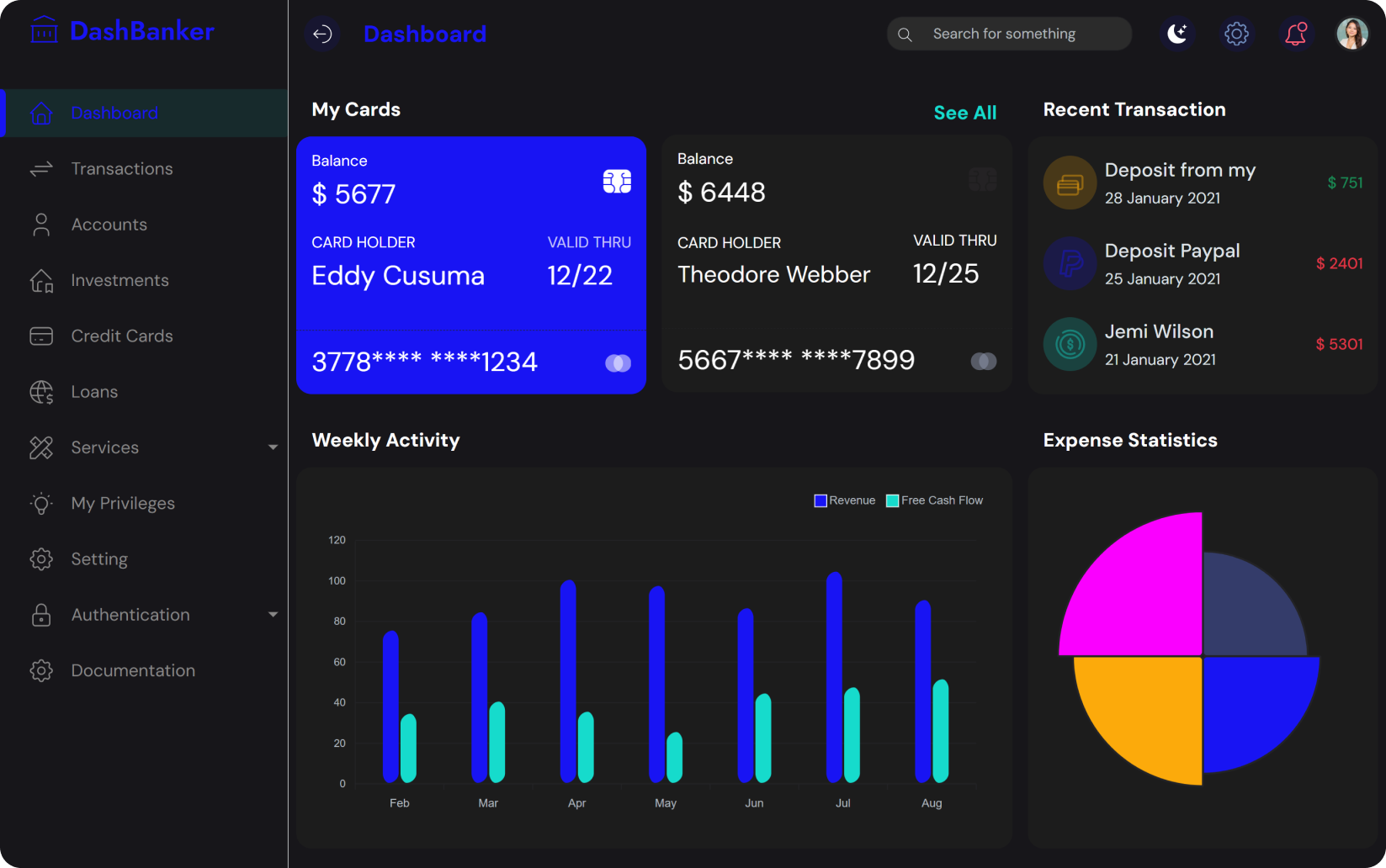The height and width of the screenshot is (868, 1386).
Task: Expand the Authentication menu
Action: [273, 615]
